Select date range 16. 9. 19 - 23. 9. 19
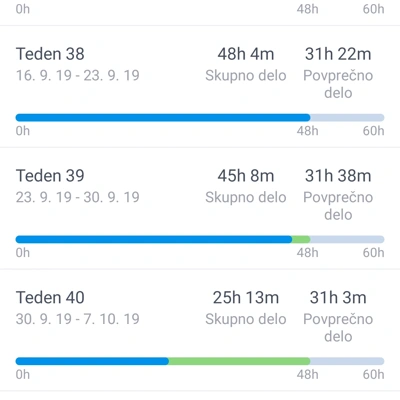 (78, 75)
